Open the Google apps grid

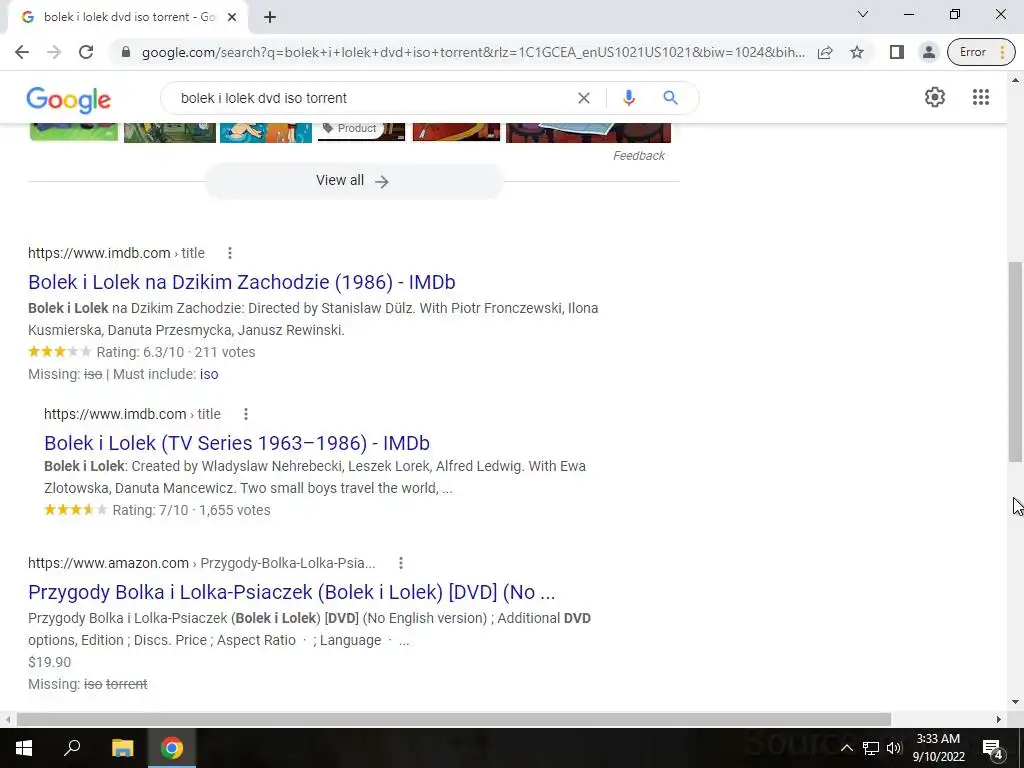coord(981,97)
